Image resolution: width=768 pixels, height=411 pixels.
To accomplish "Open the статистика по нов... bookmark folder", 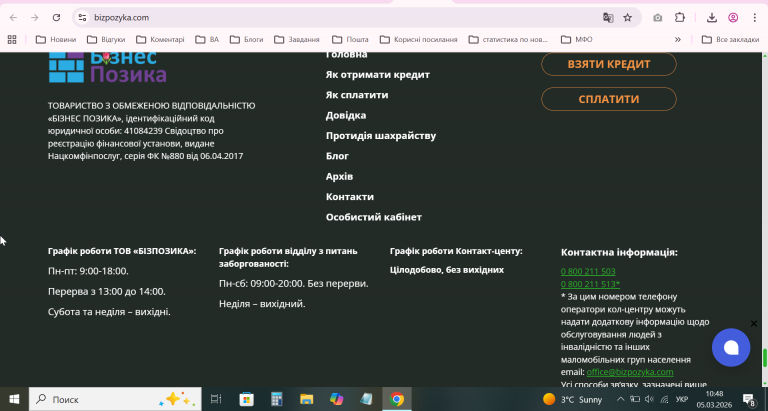I will click(x=508, y=39).
